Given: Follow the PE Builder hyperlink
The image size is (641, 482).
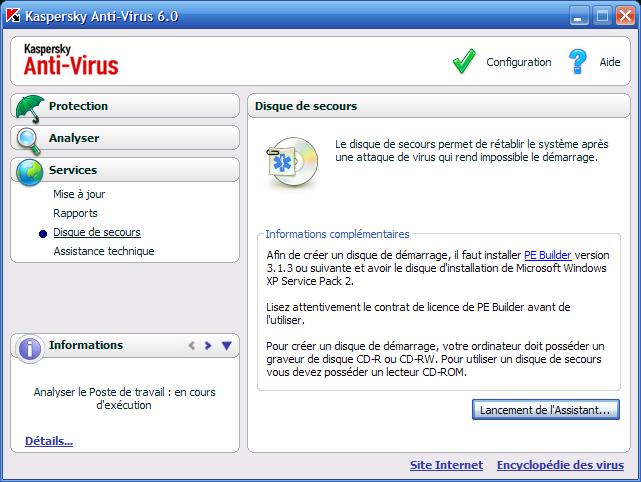Looking at the screenshot, I should [547, 255].
